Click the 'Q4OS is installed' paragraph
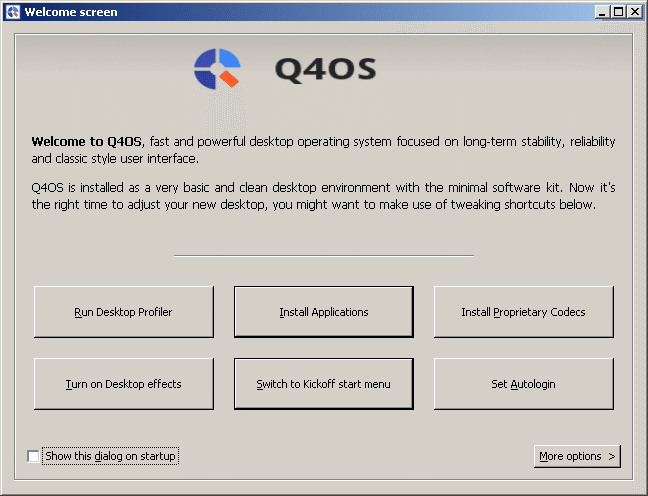 [323, 196]
